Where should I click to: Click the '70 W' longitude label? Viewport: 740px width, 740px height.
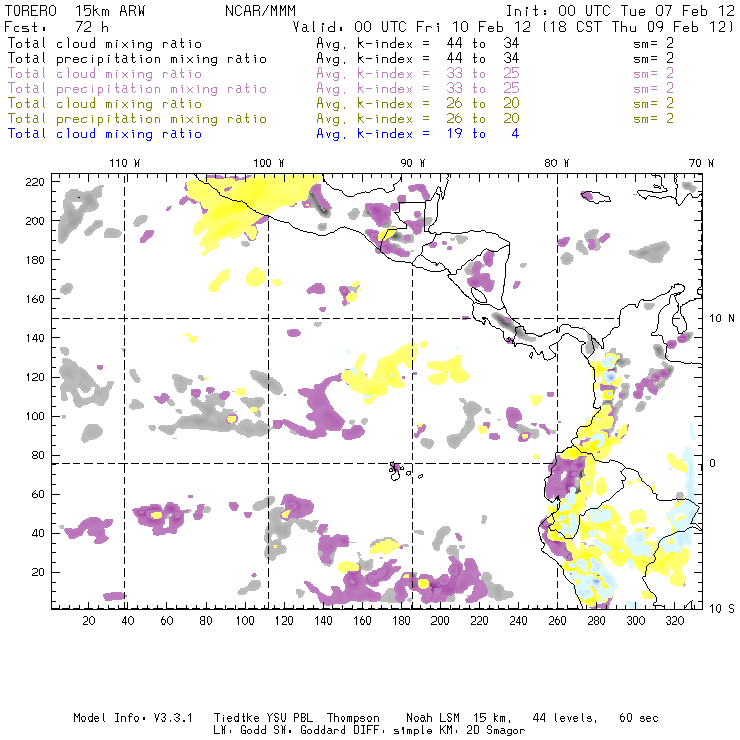point(701,163)
